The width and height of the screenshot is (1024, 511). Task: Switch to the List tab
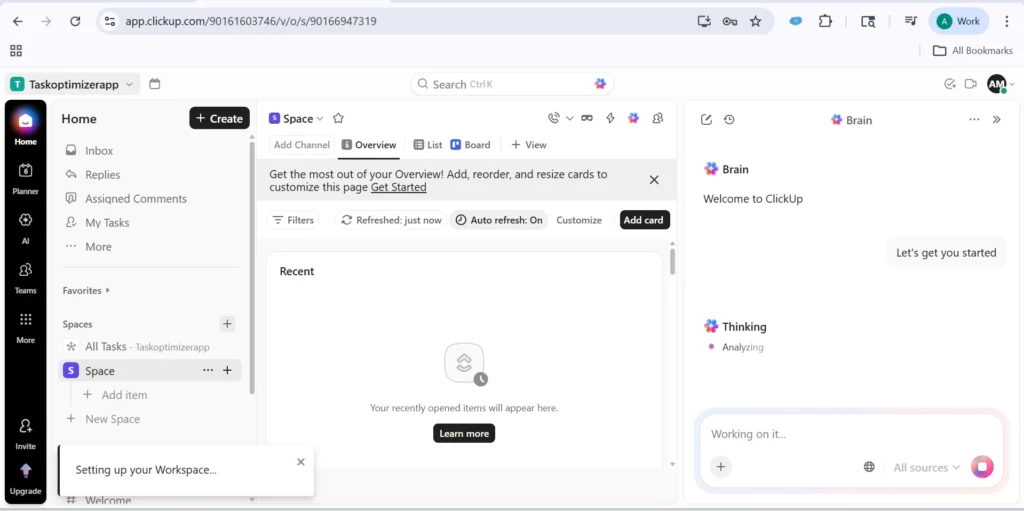tap(428, 145)
